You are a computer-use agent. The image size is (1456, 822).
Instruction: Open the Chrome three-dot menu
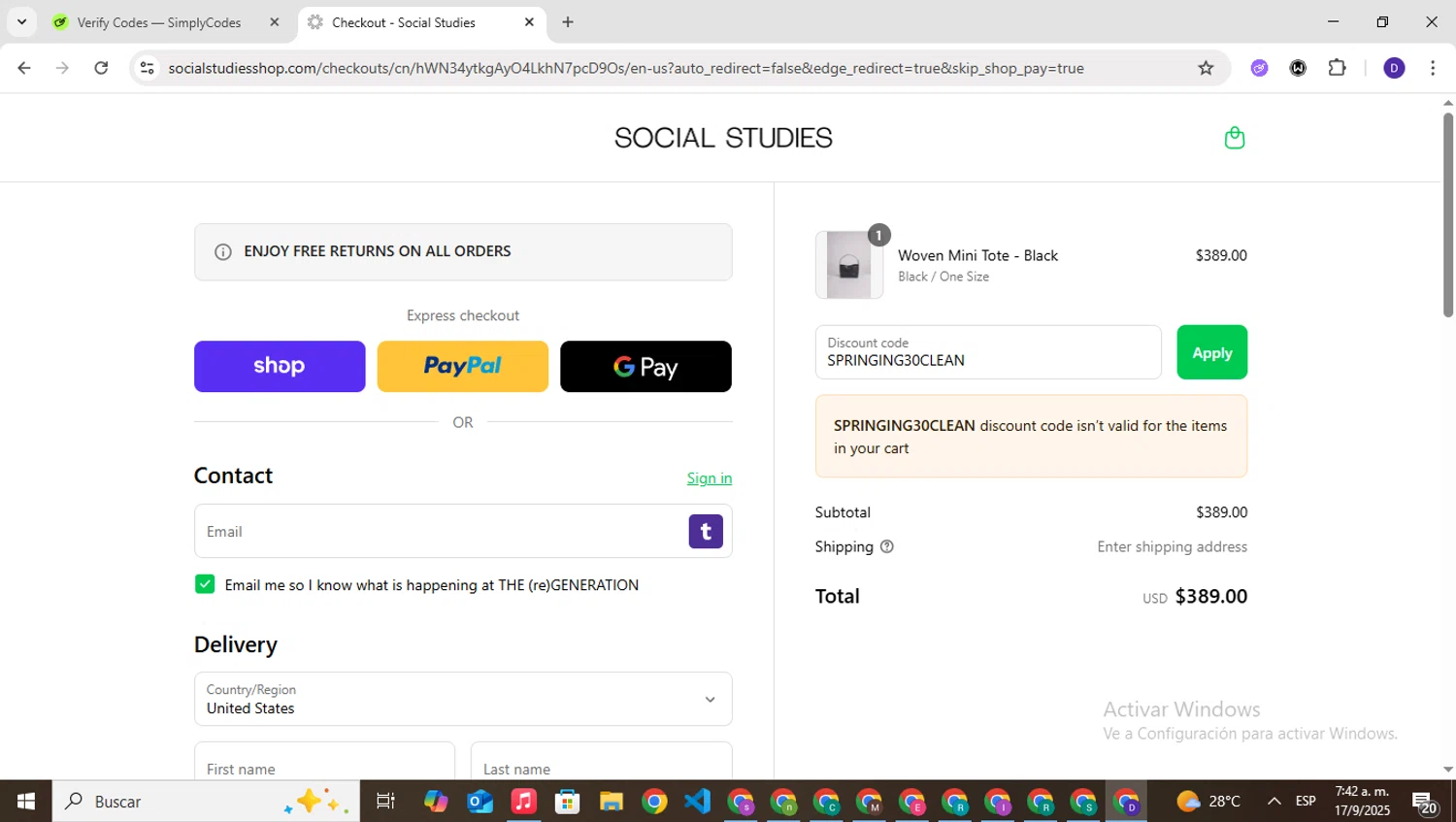pyautogui.click(x=1433, y=68)
